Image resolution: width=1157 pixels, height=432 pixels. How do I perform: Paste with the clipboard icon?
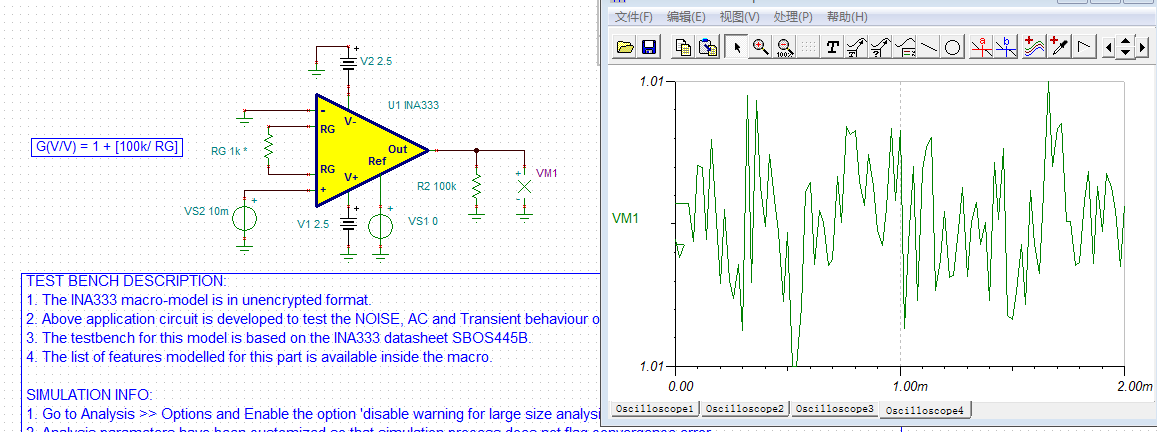pyautogui.click(x=708, y=48)
